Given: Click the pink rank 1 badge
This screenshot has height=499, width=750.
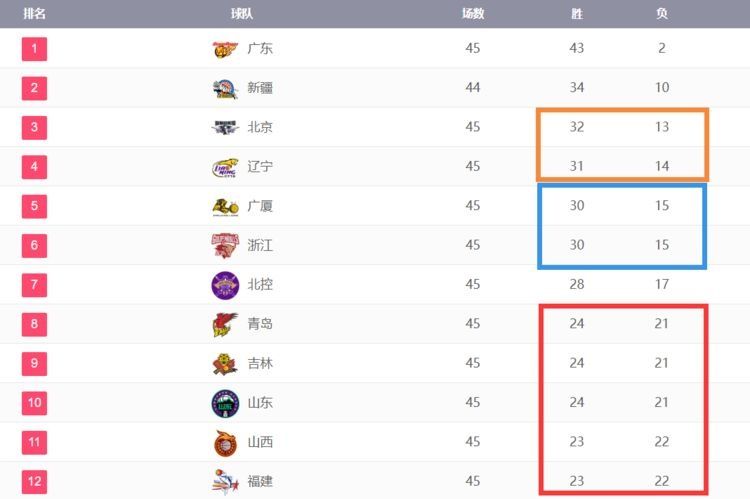Looking at the screenshot, I should click(x=34, y=49).
